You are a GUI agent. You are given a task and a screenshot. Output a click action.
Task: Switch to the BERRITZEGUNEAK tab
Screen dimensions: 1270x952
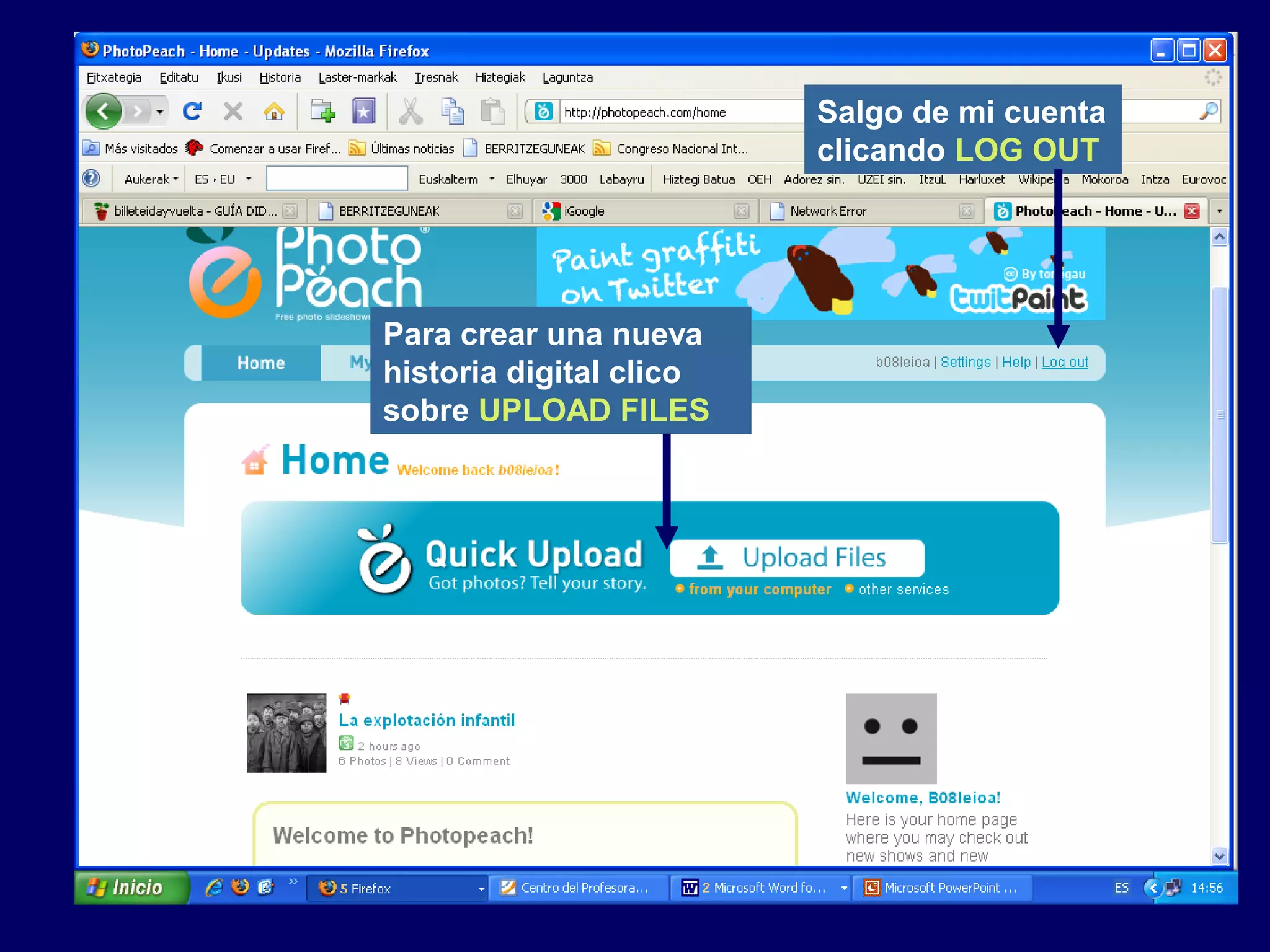coord(419,211)
